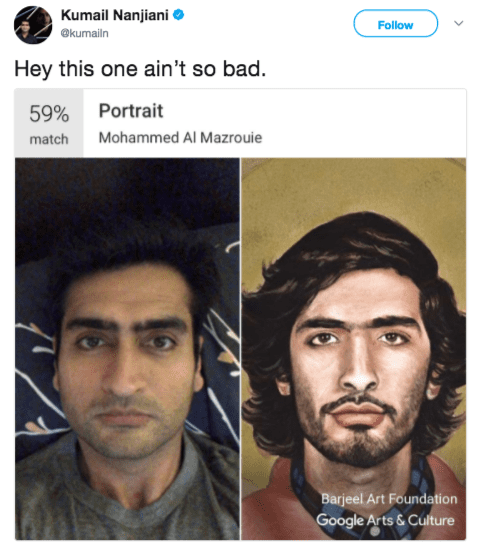Click the Barjeel Art Foundation credit

point(389,499)
